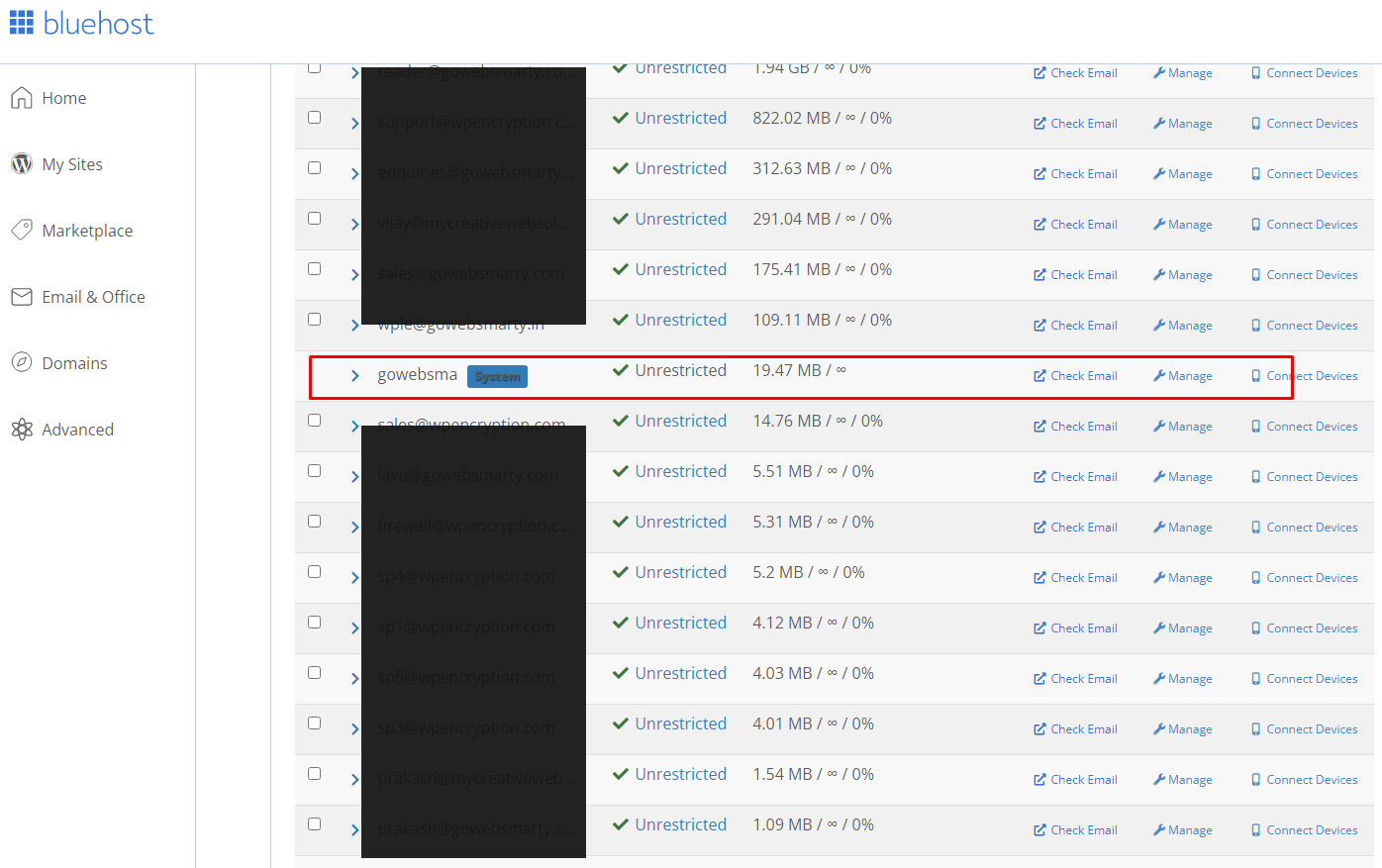The width and height of the screenshot is (1382, 868).
Task: Click the Home house icon in sidebar
Action: coord(22,98)
